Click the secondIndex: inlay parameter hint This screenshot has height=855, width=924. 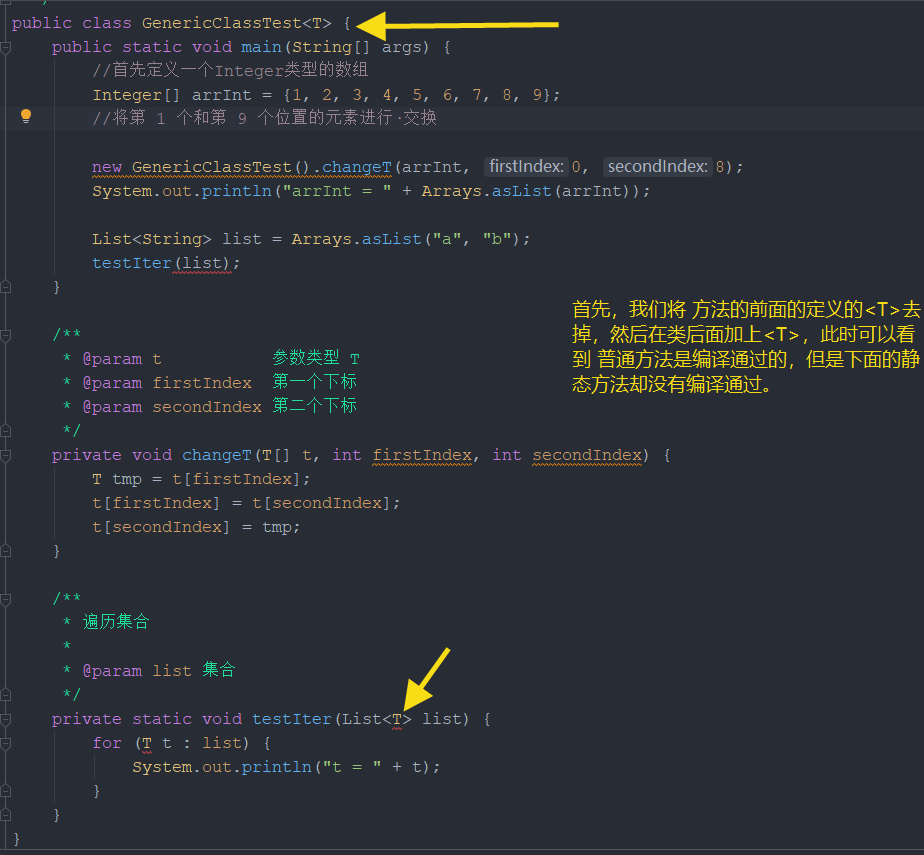tap(656, 166)
